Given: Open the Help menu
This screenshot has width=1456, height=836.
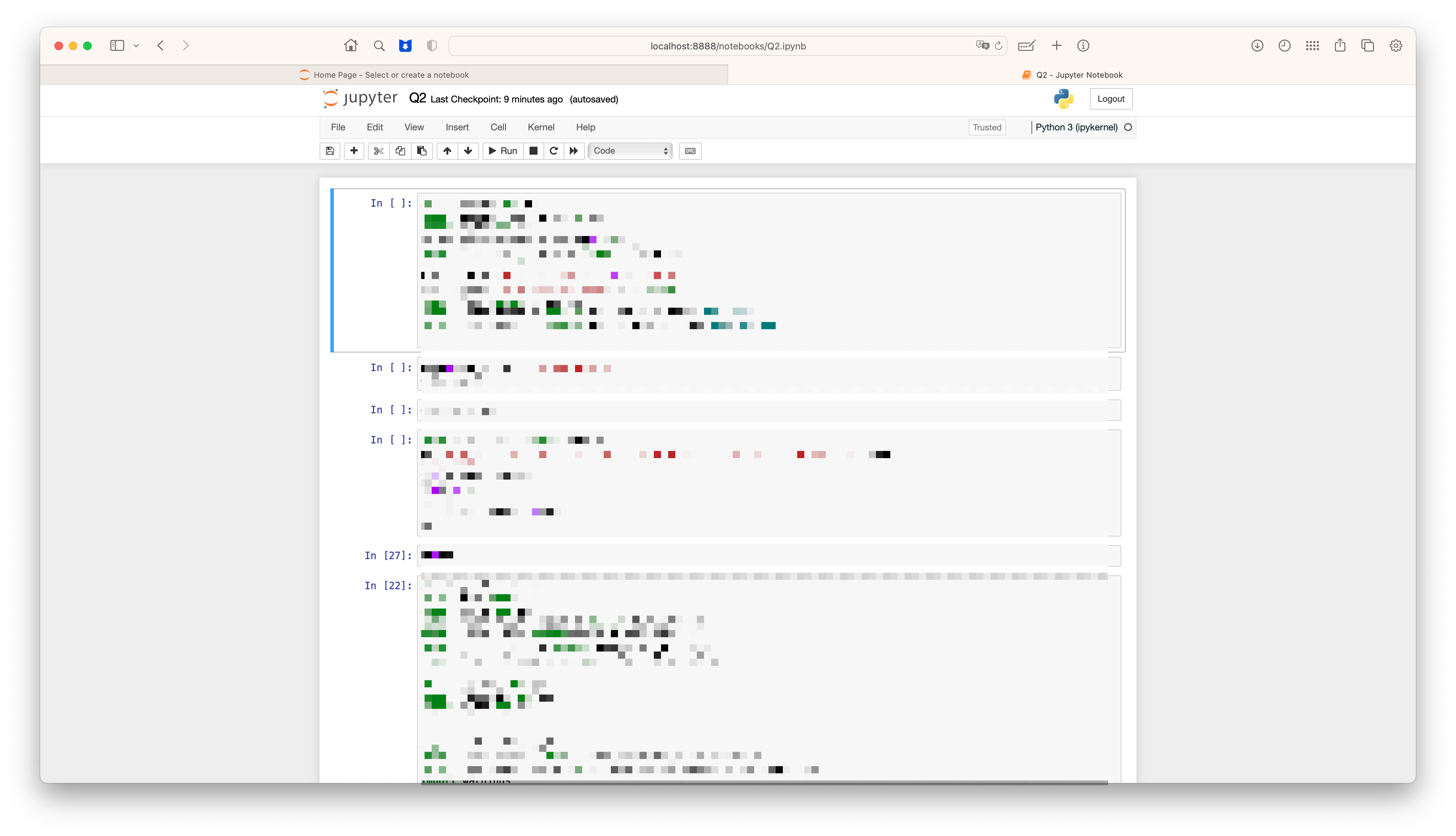Looking at the screenshot, I should [x=585, y=127].
